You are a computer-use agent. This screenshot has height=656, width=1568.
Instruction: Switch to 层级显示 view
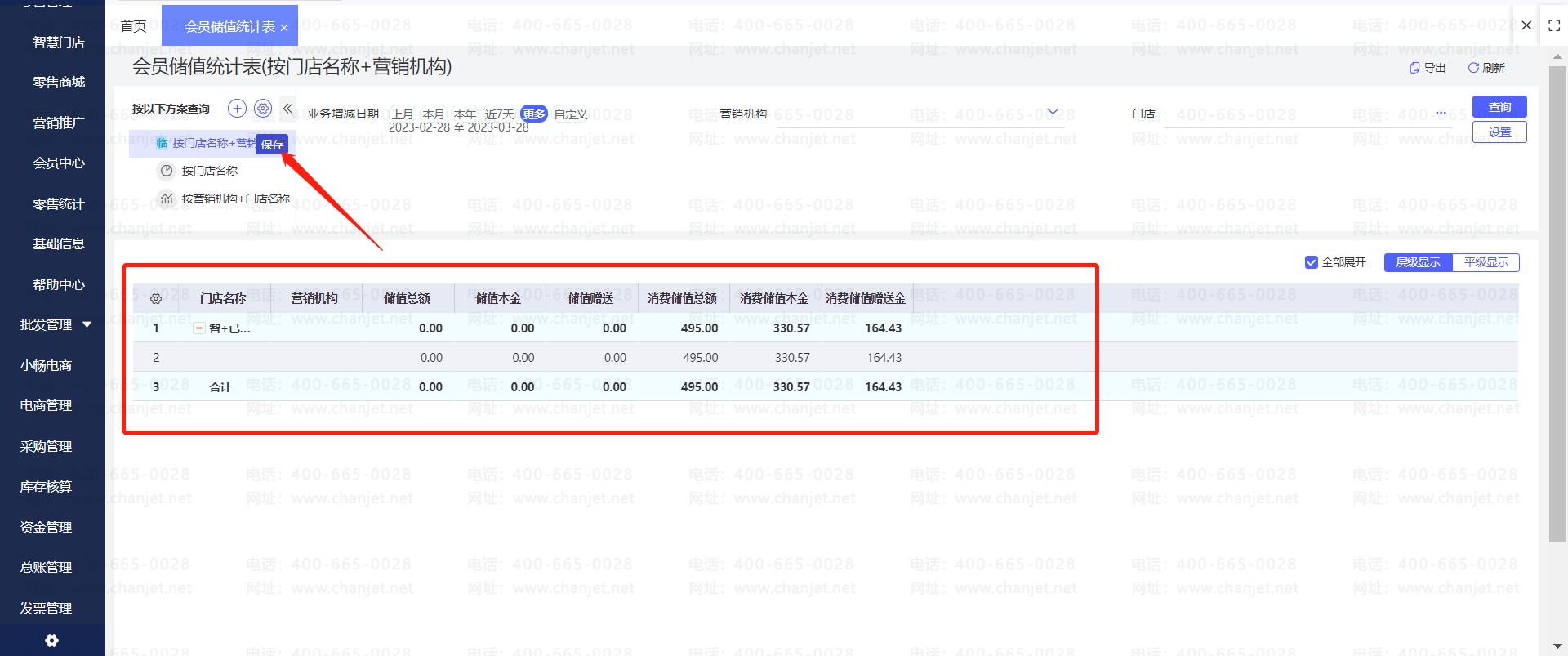coord(1419,262)
